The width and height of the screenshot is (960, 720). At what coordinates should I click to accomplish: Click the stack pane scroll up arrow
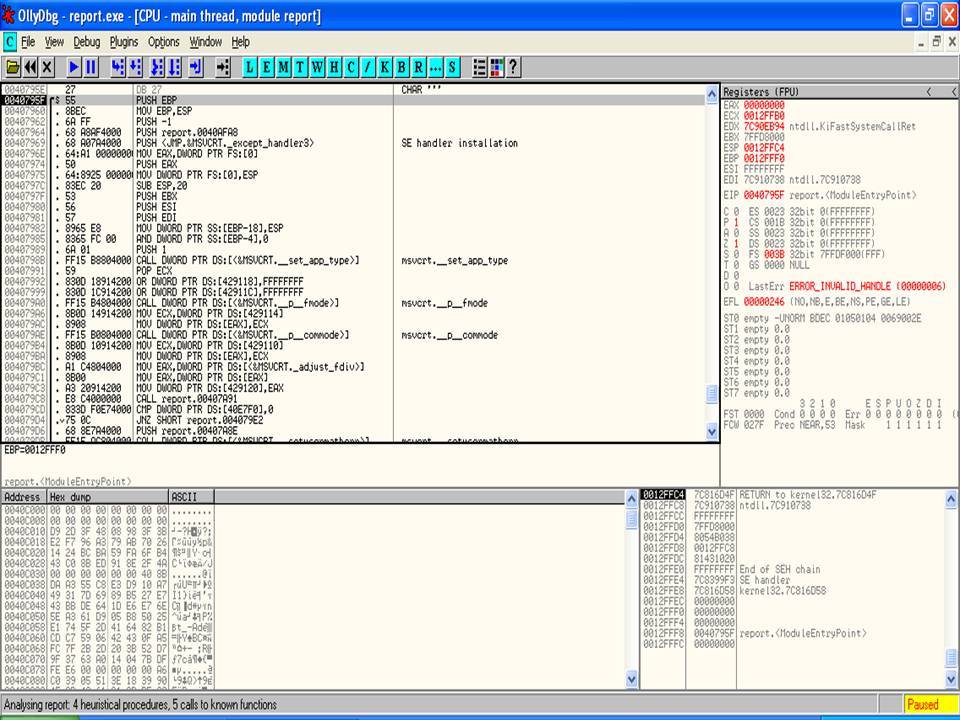coord(951,499)
